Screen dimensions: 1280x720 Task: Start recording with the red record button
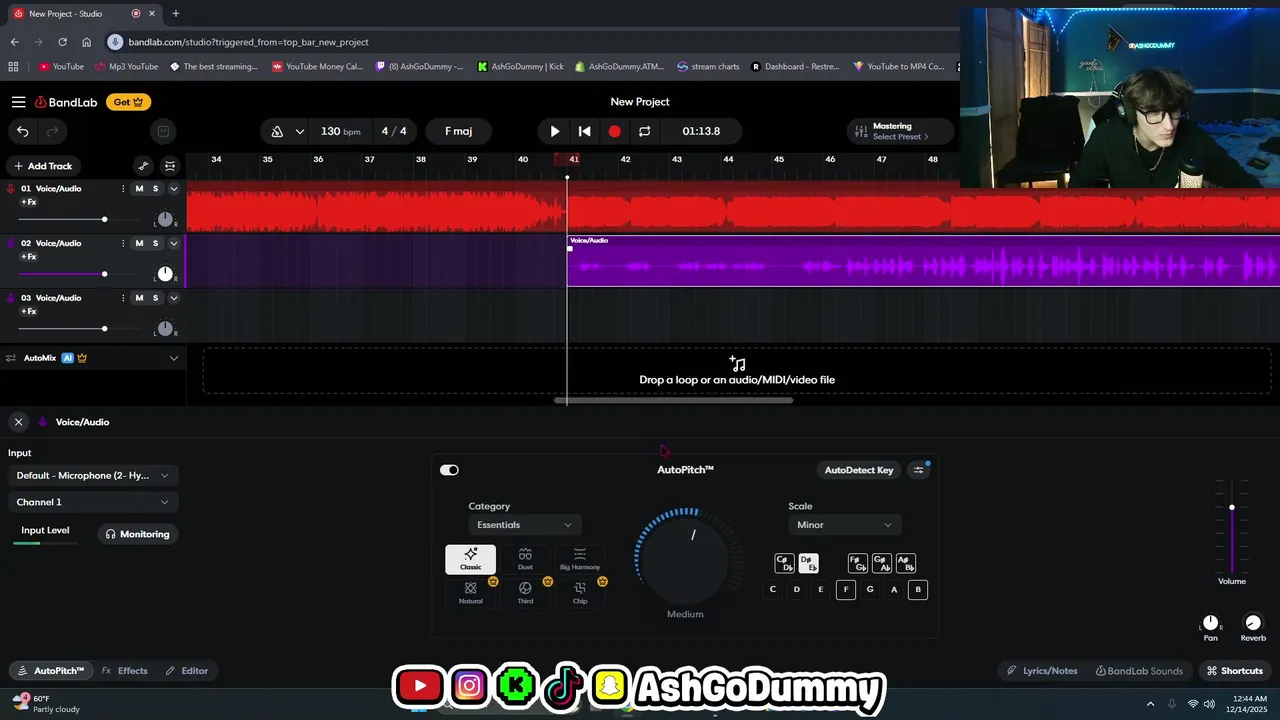click(615, 131)
